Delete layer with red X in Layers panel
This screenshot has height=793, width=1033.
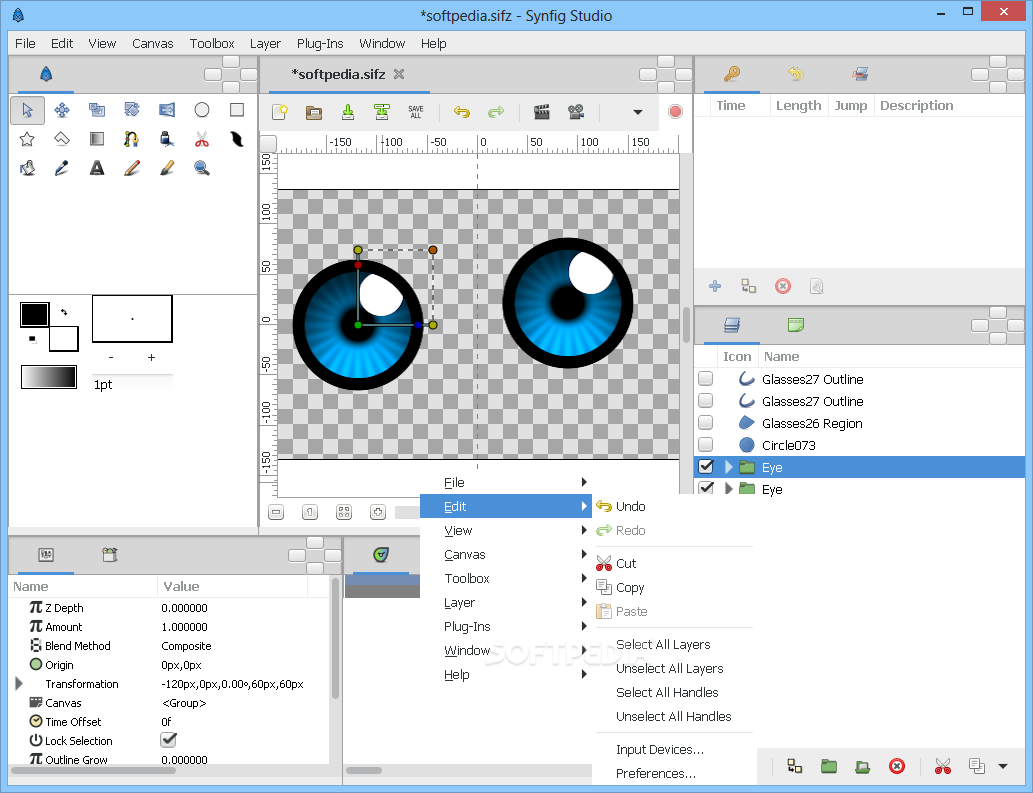click(x=897, y=766)
